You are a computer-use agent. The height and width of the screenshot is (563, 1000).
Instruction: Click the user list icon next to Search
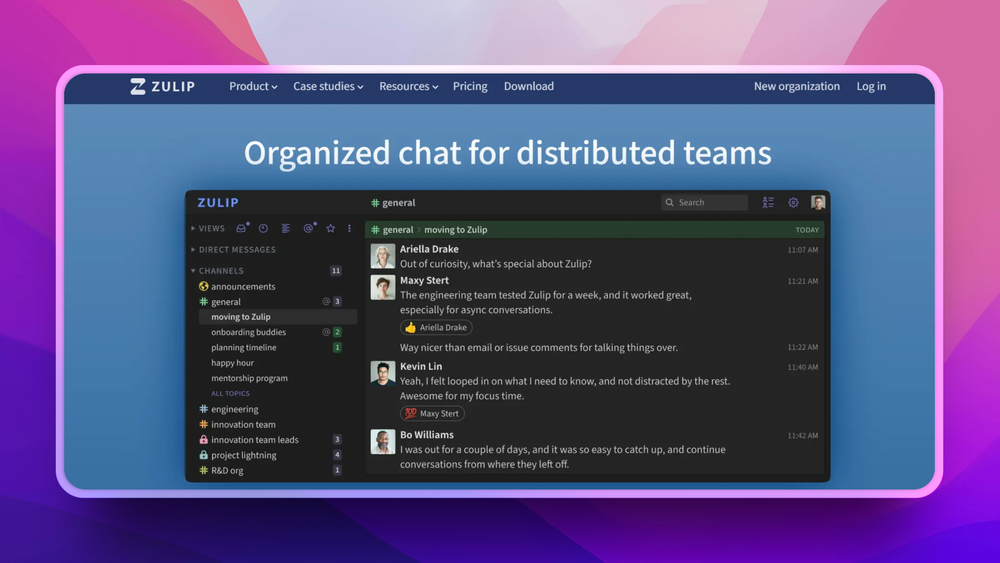(x=768, y=202)
